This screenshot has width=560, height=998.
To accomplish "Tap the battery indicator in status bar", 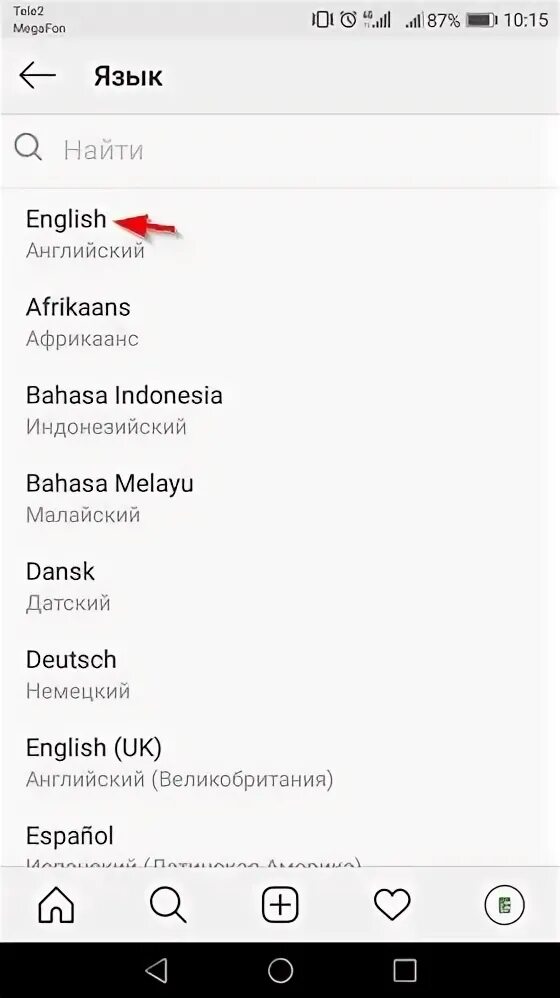I will click(481, 20).
